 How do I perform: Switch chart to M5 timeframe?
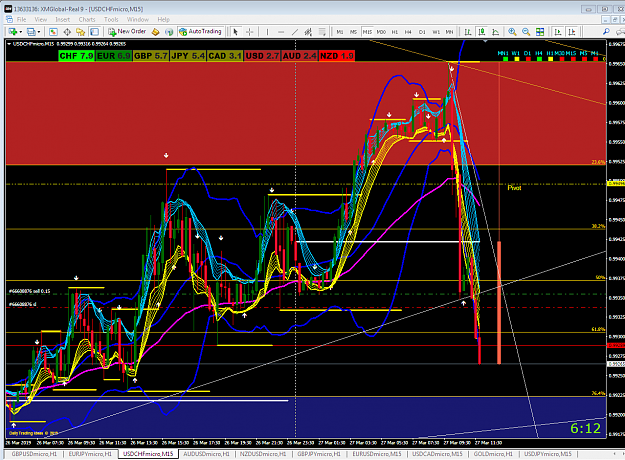pyautogui.click(x=353, y=32)
